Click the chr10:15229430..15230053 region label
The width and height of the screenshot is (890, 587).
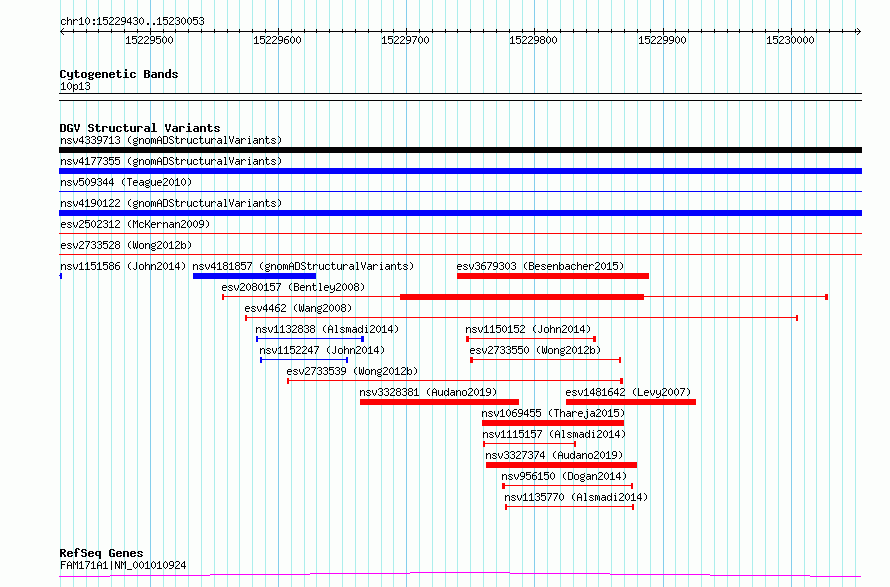point(132,21)
